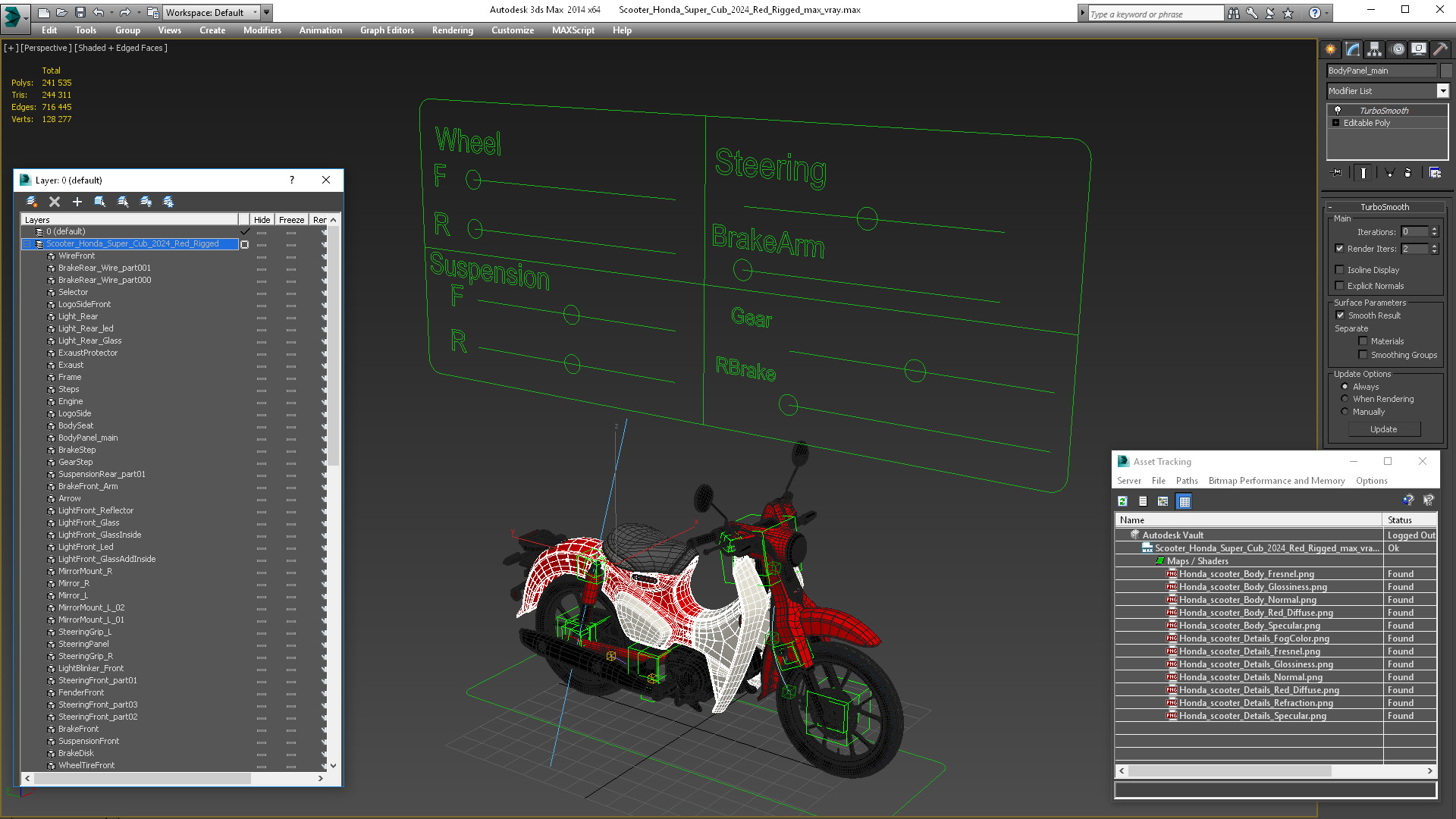
Task: Open the Create command panel tab
Action: tap(1331, 49)
